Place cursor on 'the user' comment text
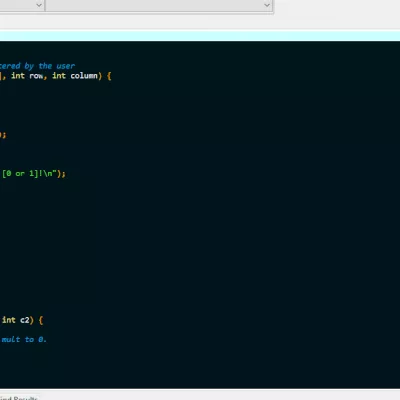Image resolution: width=400 pixels, height=400 pixels. [57, 66]
